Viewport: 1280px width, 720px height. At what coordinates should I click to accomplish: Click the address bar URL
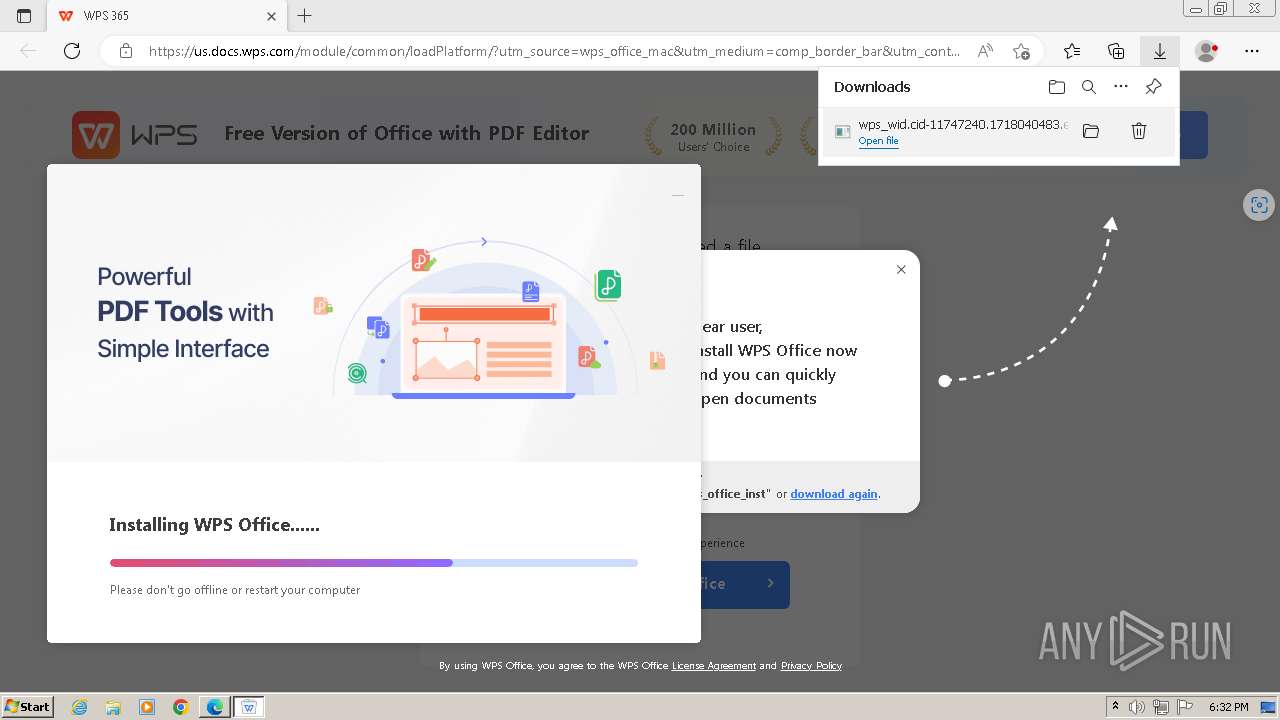(x=554, y=51)
